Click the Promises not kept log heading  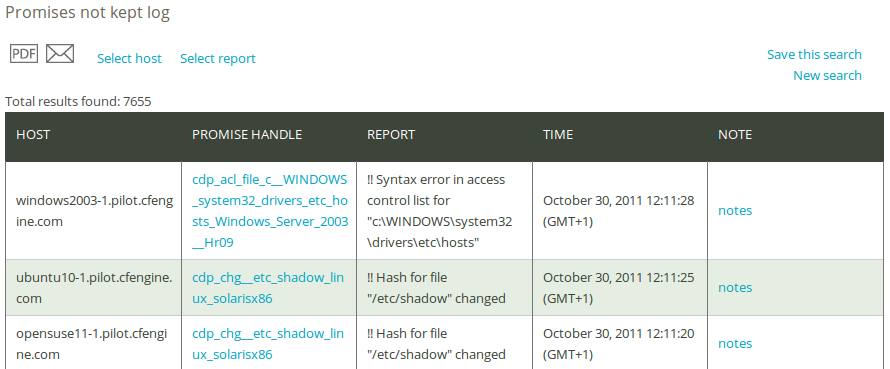[87, 12]
